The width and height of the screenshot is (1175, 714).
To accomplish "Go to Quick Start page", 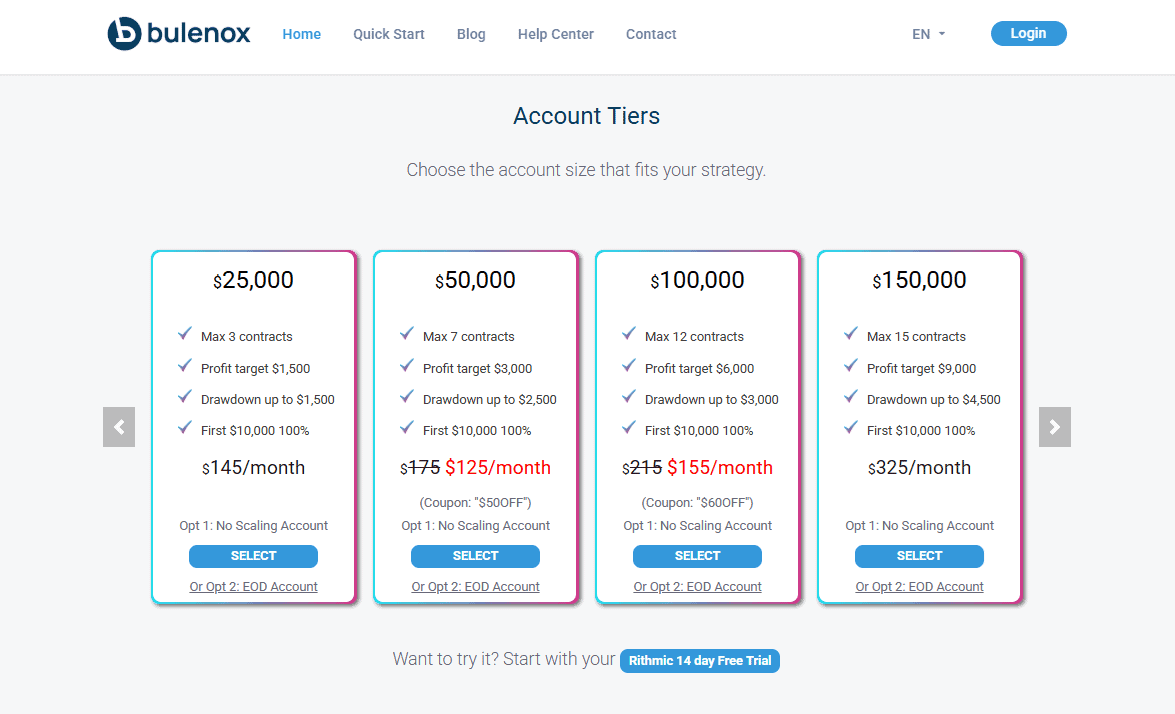I will [389, 34].
